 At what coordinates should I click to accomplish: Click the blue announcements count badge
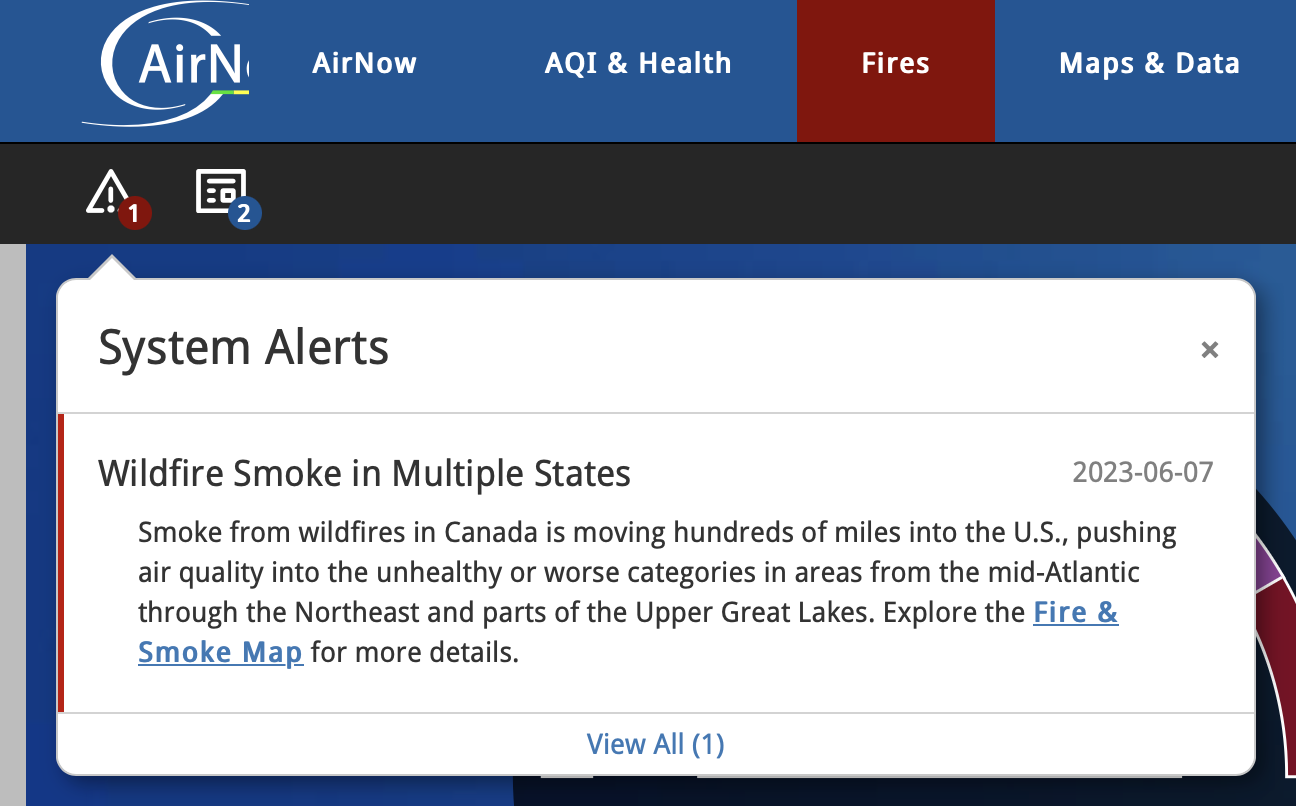(244, 213)
